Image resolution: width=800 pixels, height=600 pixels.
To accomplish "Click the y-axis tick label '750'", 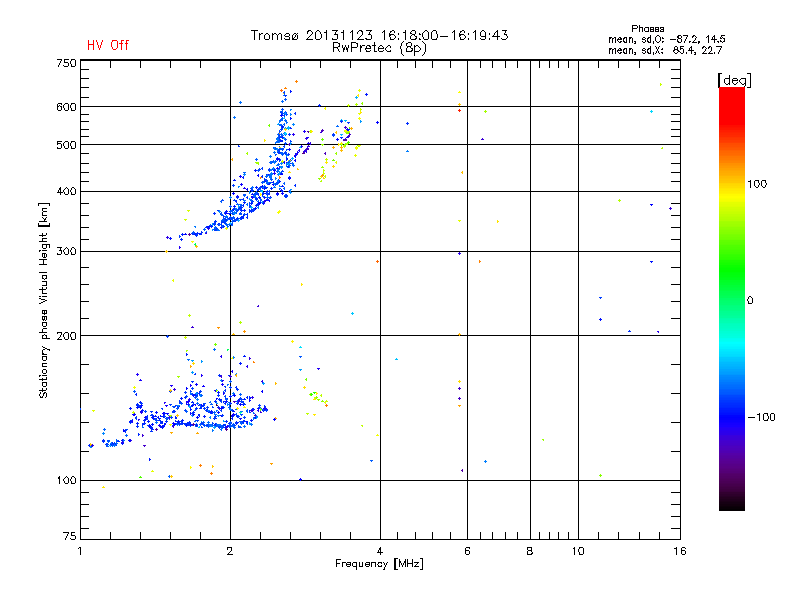I will (x=66, y=64).
